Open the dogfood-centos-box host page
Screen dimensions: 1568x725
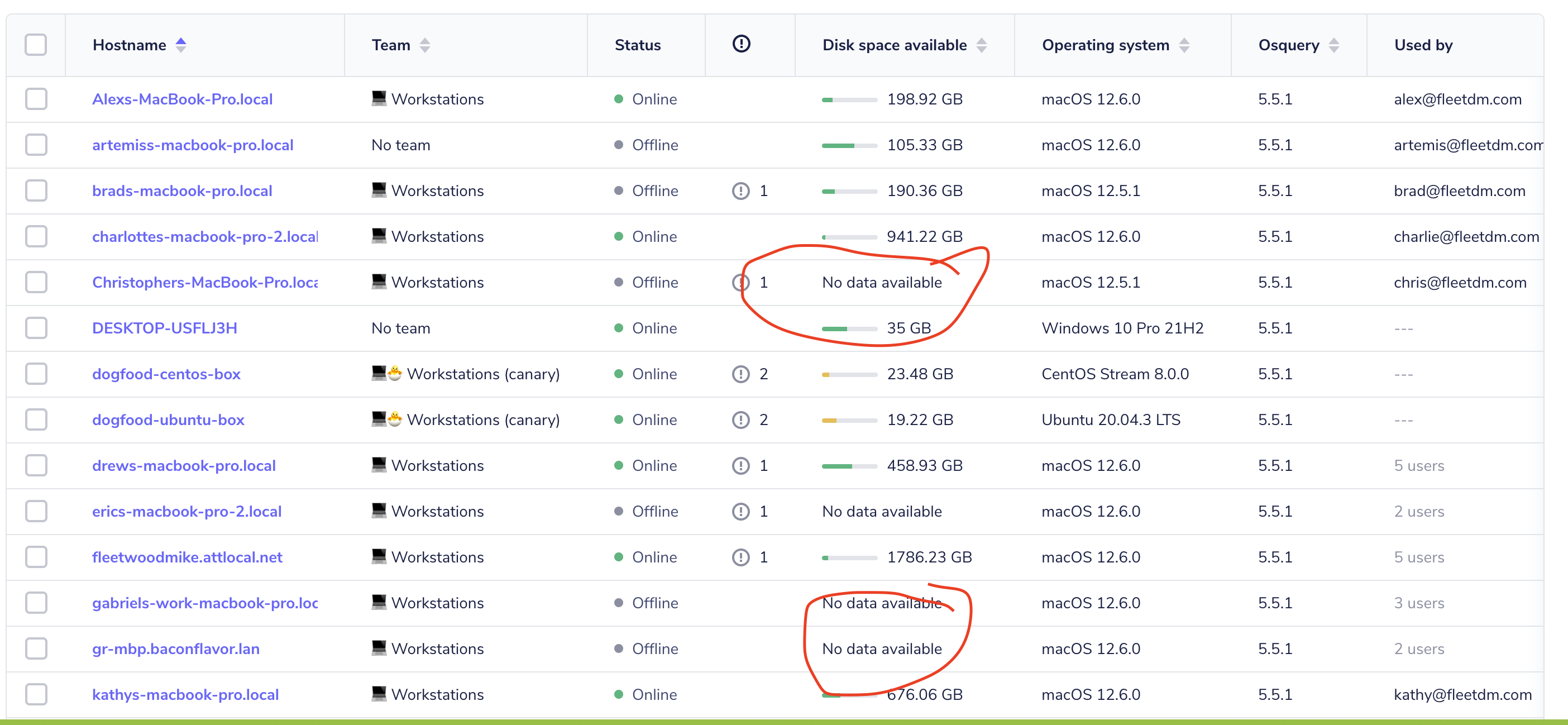click(166, 374)
